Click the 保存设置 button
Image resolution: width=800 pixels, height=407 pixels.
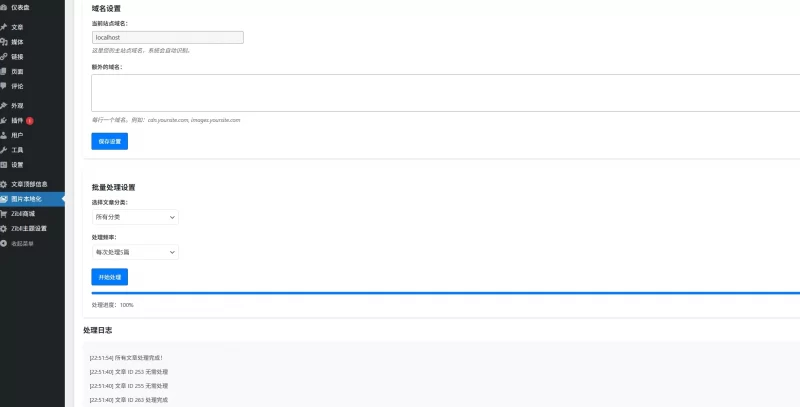pyautogui.click(x=109, y=142)
